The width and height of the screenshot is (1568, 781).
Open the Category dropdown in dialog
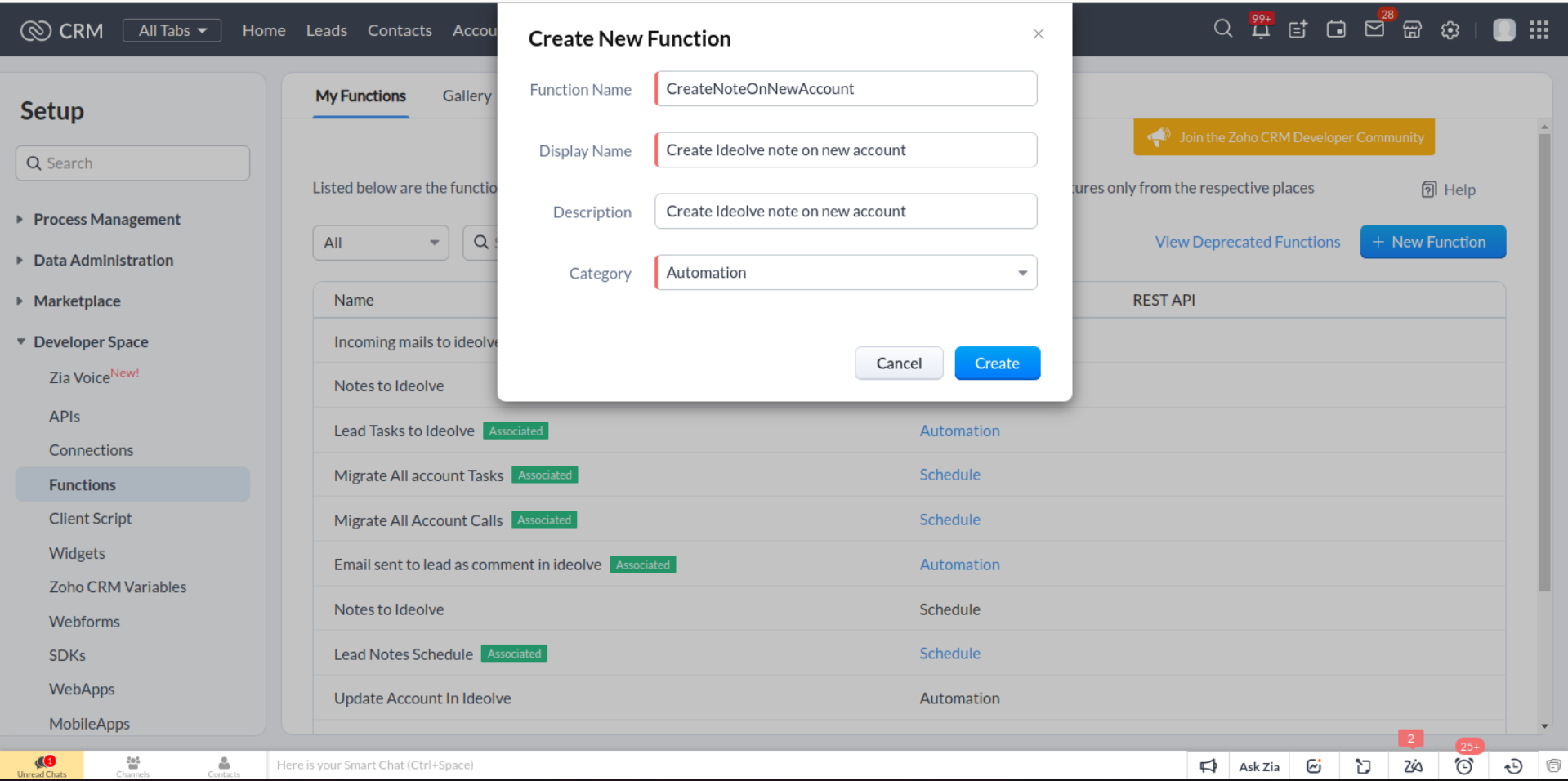846,272
